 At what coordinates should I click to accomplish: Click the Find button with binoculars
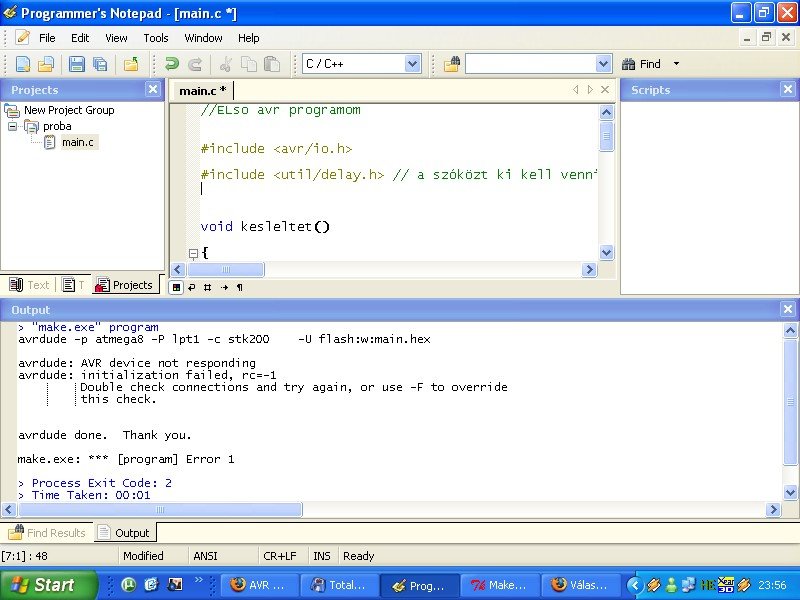(x=641, y=64)
